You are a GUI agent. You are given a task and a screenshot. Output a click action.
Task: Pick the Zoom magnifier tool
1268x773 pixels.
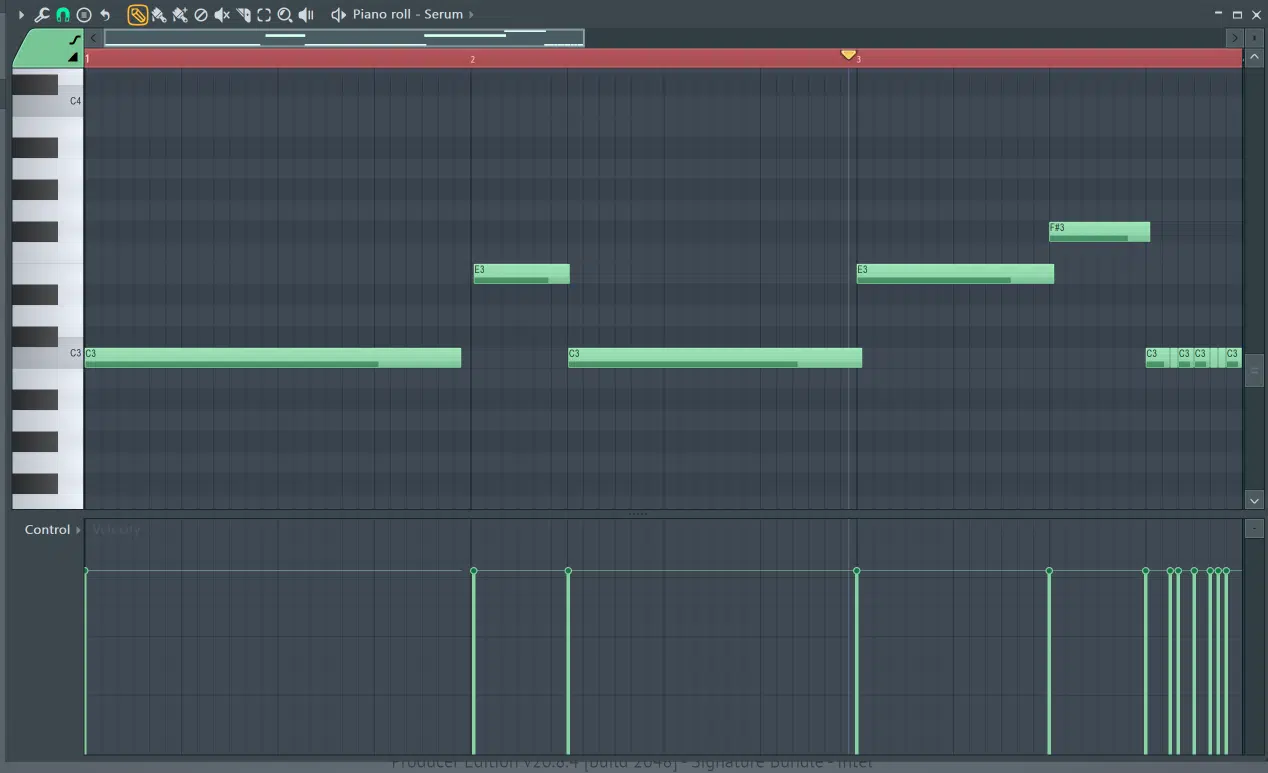click(285, 15)
